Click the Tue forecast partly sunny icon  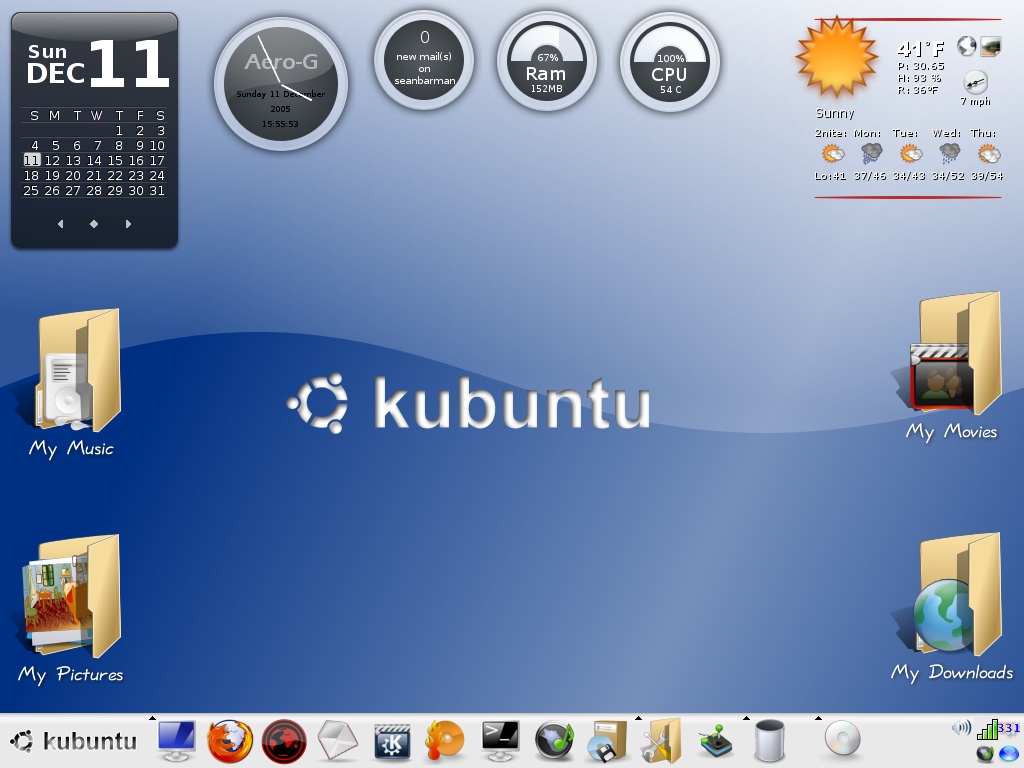pyautogui.click(x=910, y=154)
